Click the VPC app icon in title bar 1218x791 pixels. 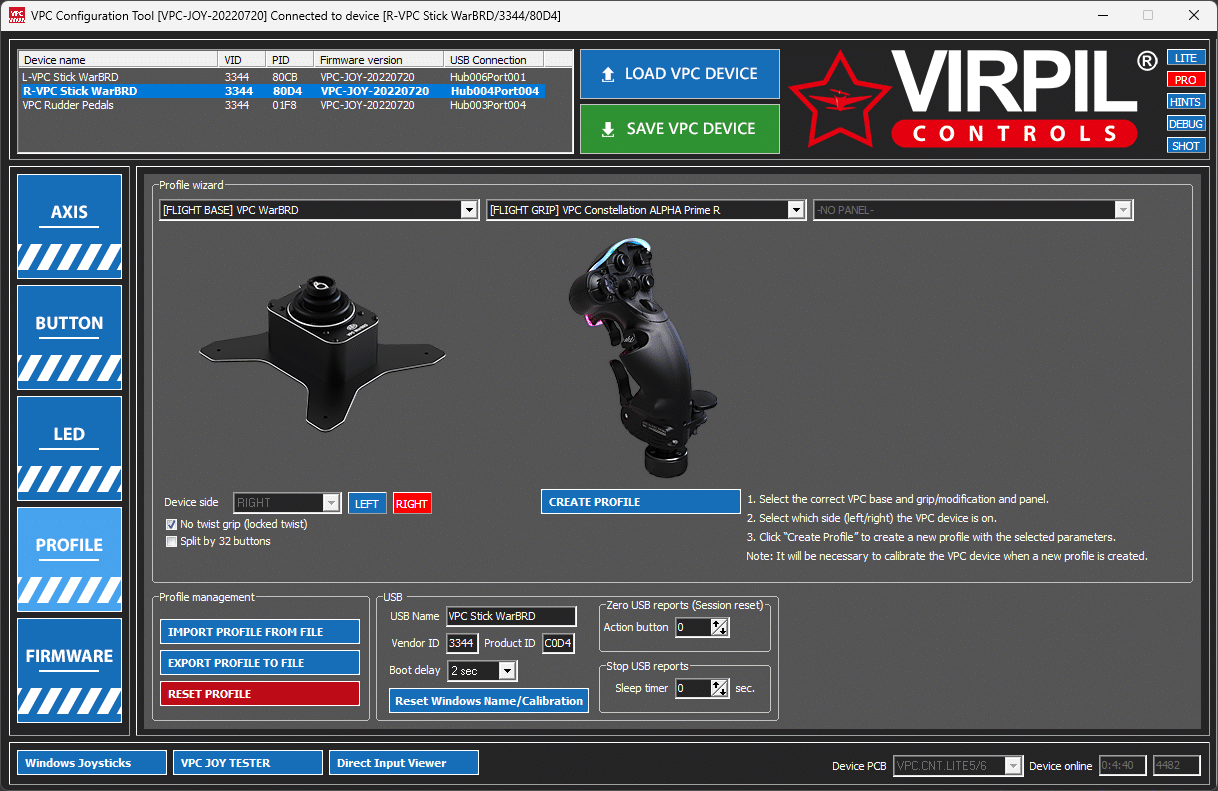15,15
